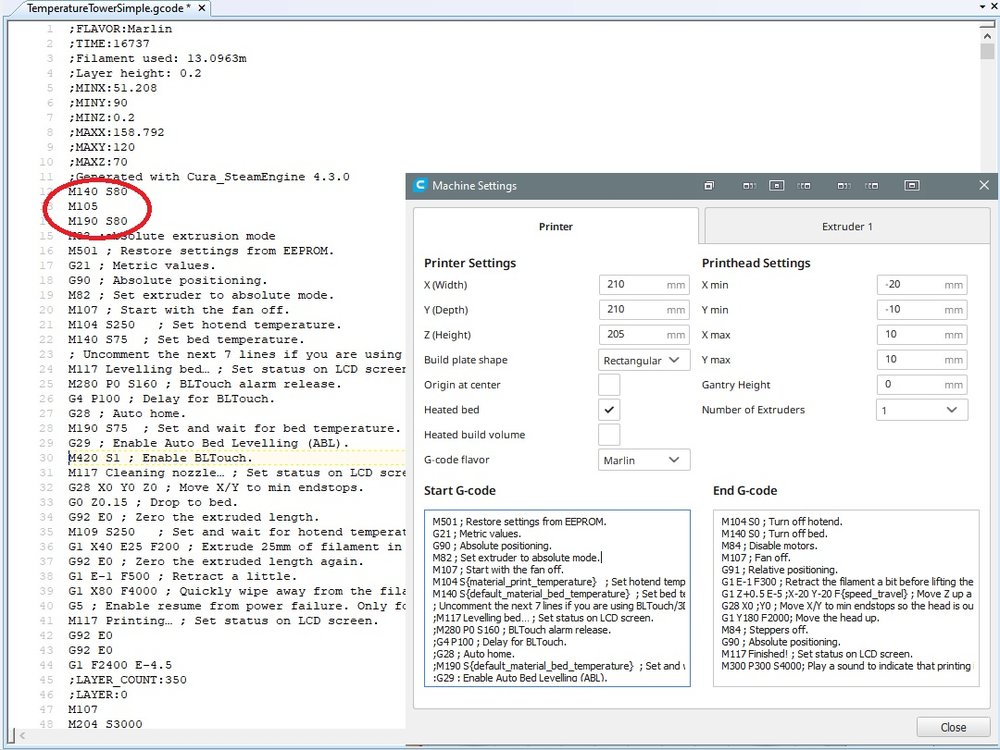
Task: Open the G-code flavor Marlin dropdown
Action: pos(644,460)
